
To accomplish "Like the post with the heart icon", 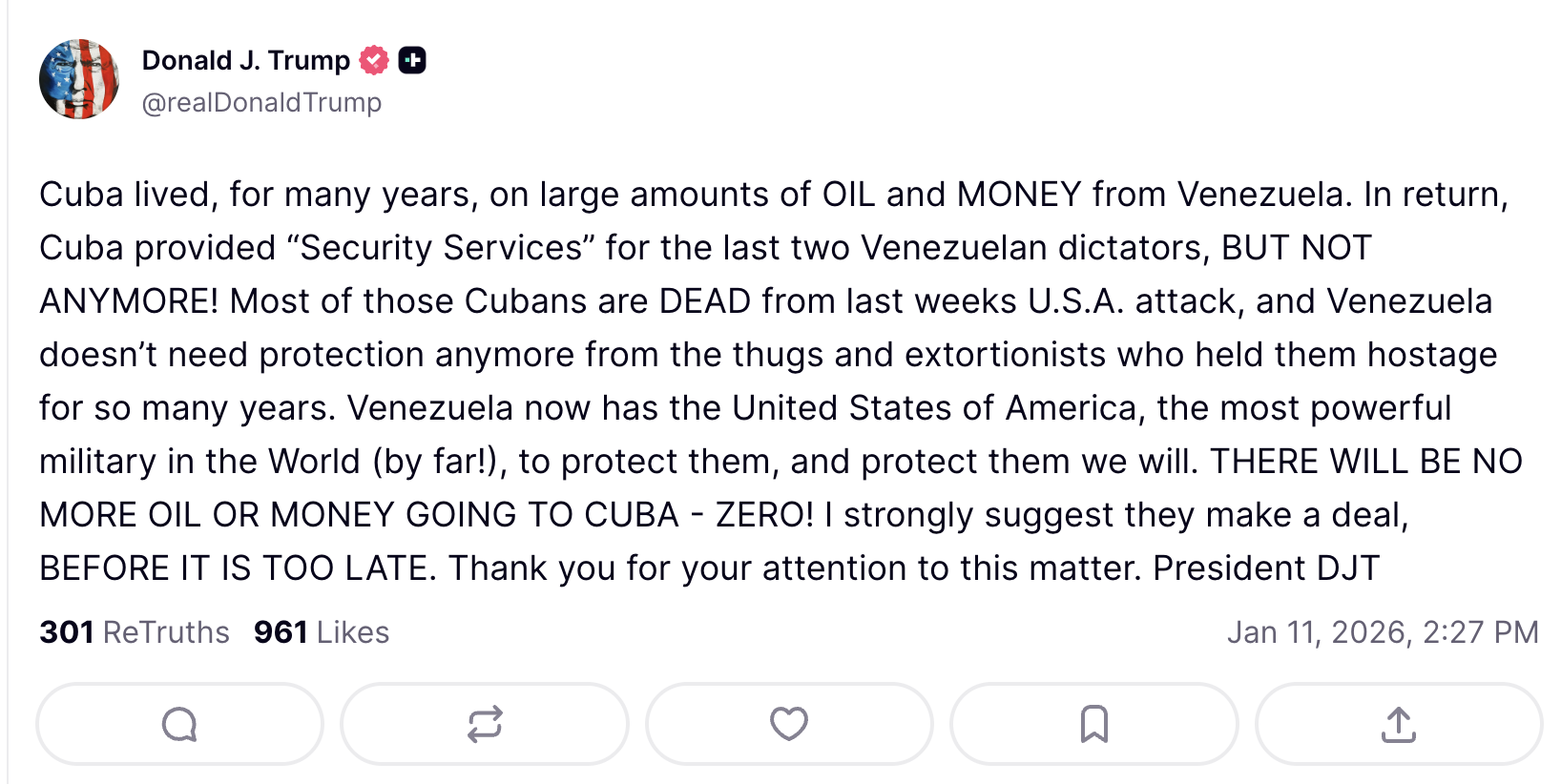I will (x=789, y=724).
